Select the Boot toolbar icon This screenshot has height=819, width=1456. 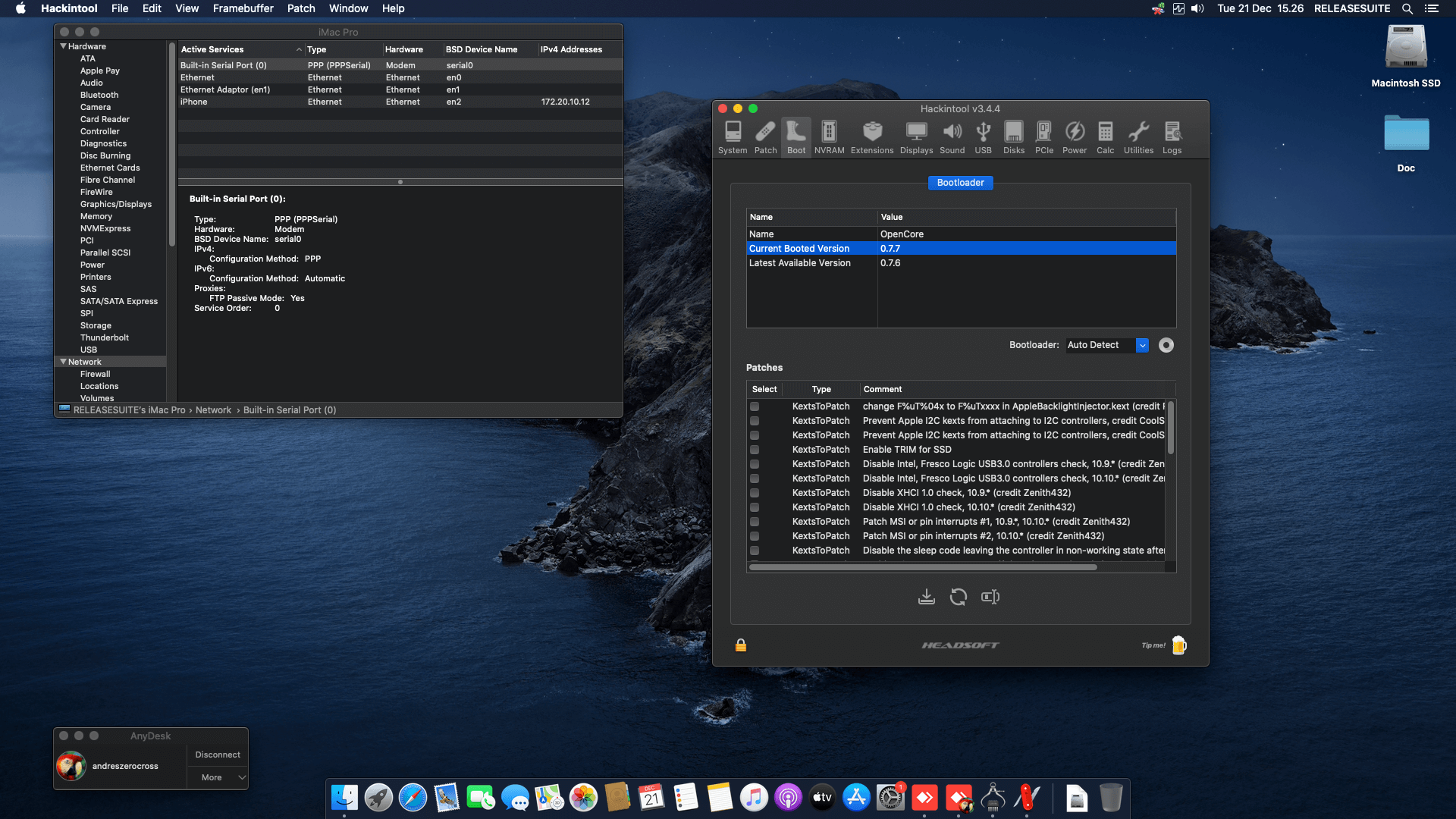(796, 137)
